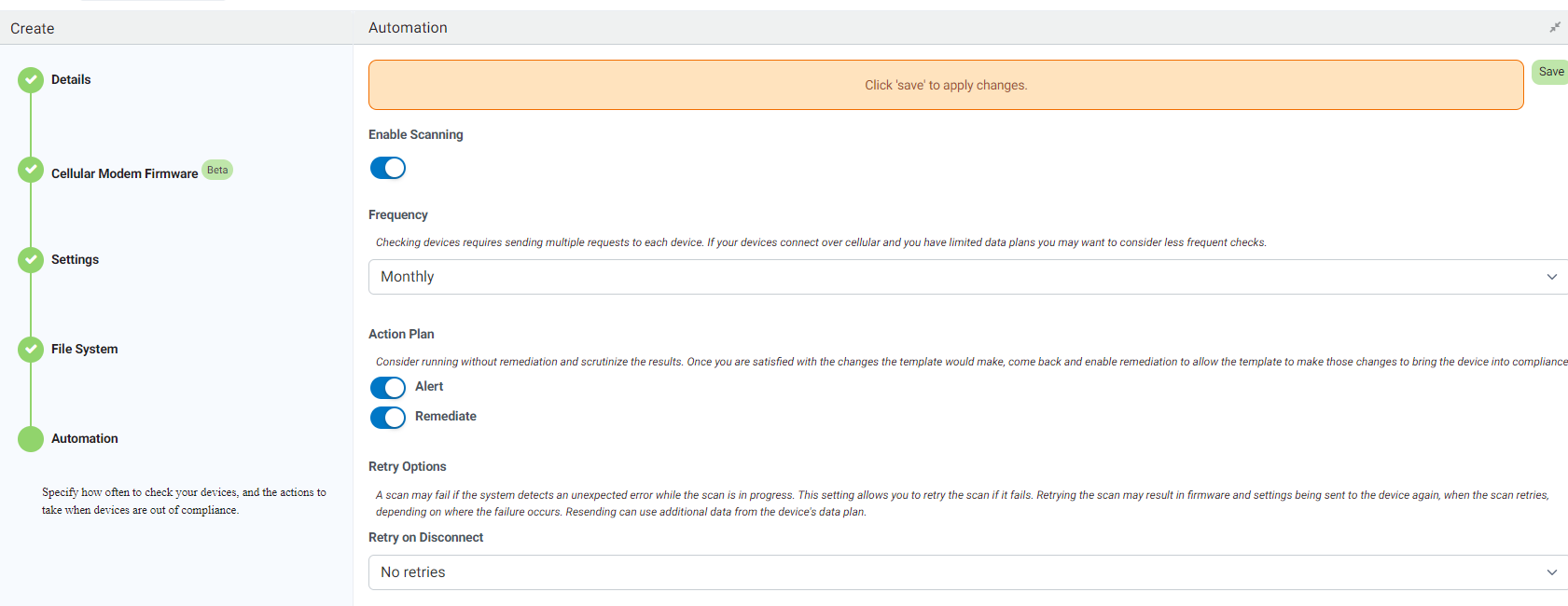Viewport: 1568px width, 606px height.
Task: Click the Save button
Action: tap(1550, 72)
